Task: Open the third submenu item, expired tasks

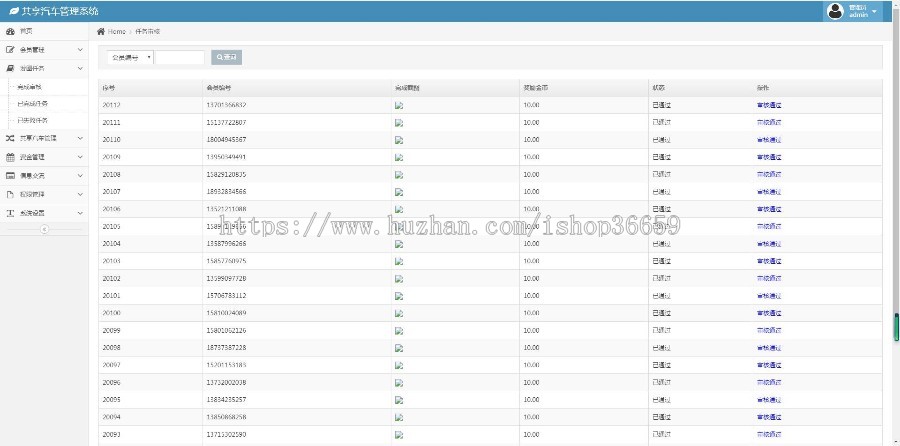Action: coord(33,121)
